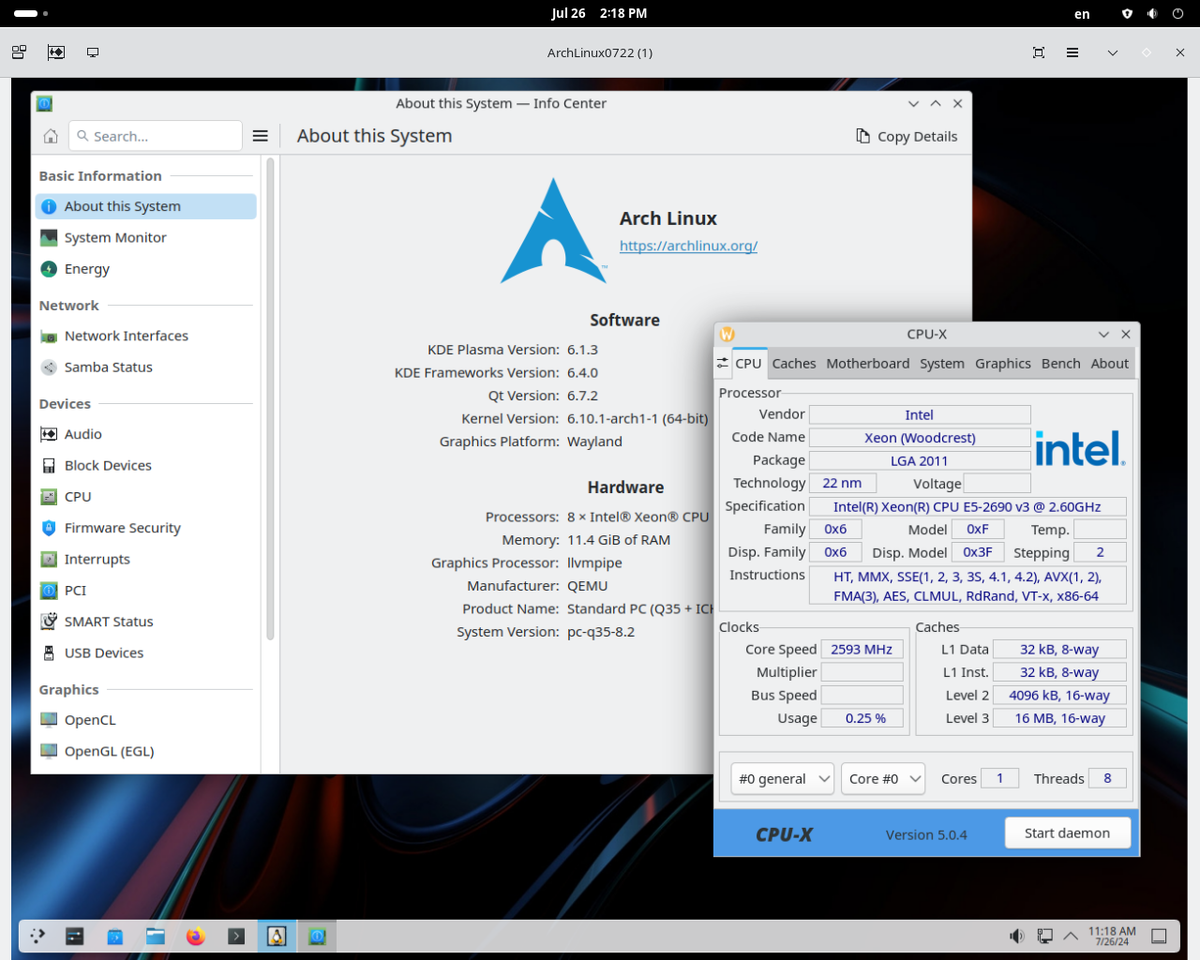
Task: View the Interrupts device page
Action: point(105,558)
